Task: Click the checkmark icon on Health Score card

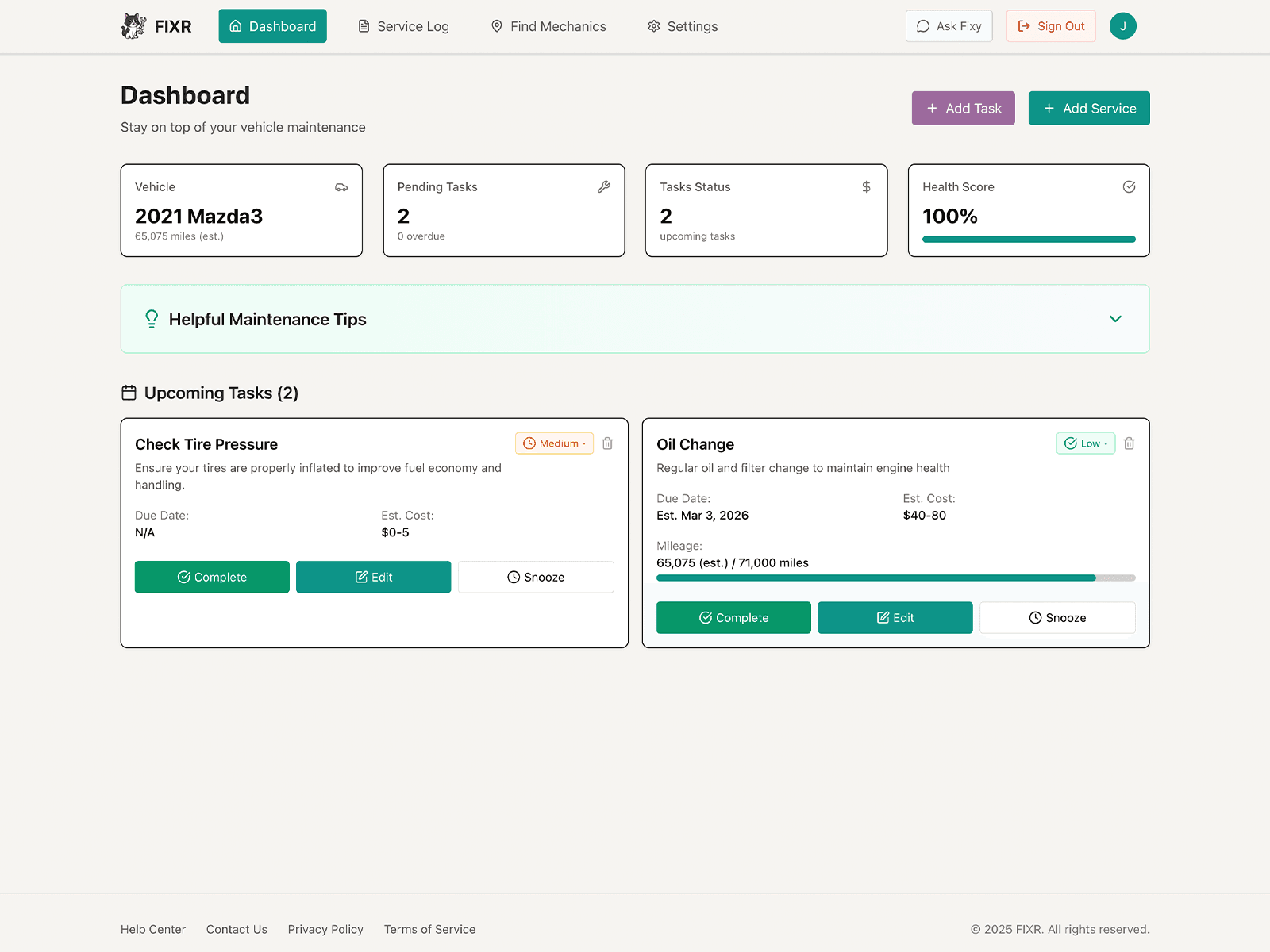Action: (1129, 187)
